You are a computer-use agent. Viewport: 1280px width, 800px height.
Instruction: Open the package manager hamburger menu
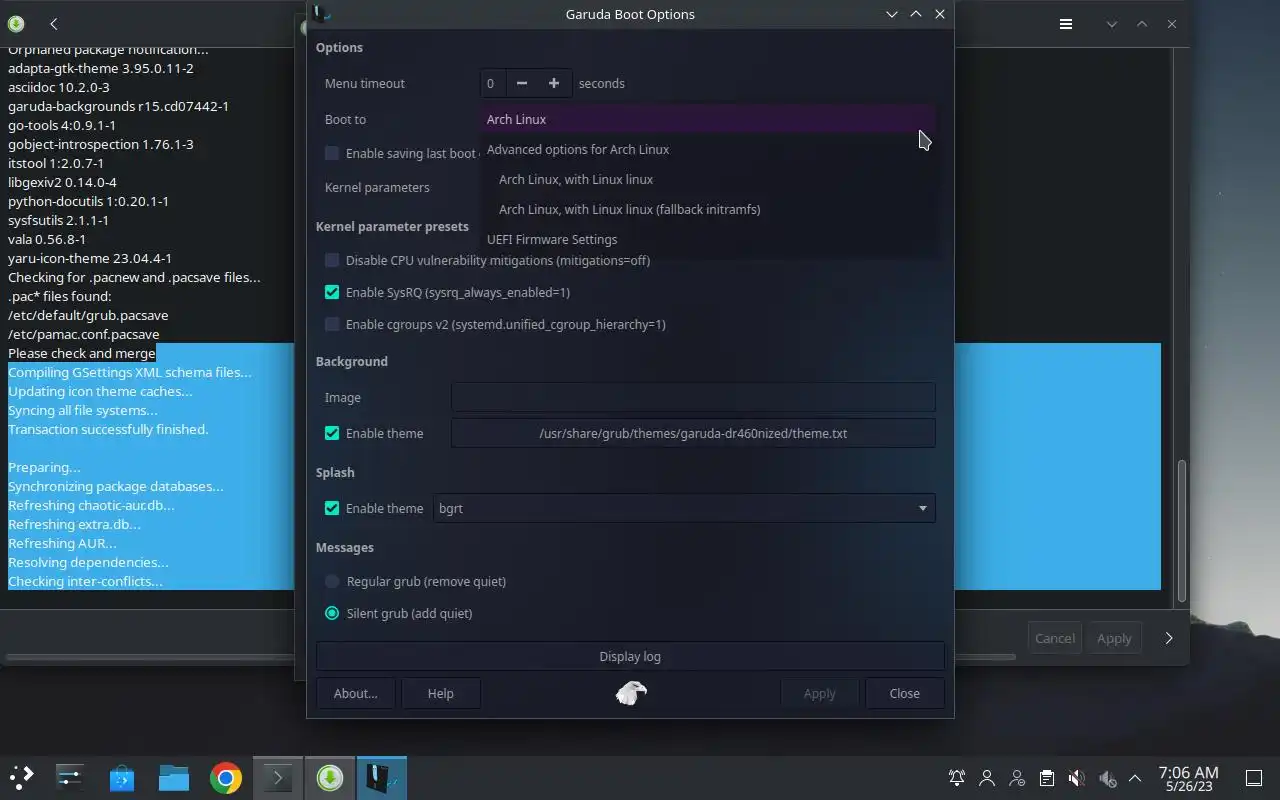point(1066,23)
